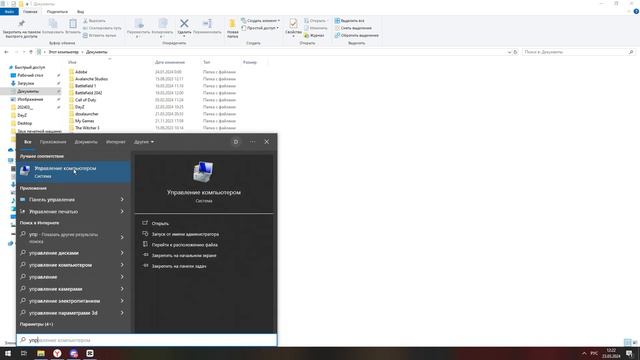Viewport: 640px width, 360px height.
Task: Open the Другие dropdown in search tabs
Action: [144, 142]
